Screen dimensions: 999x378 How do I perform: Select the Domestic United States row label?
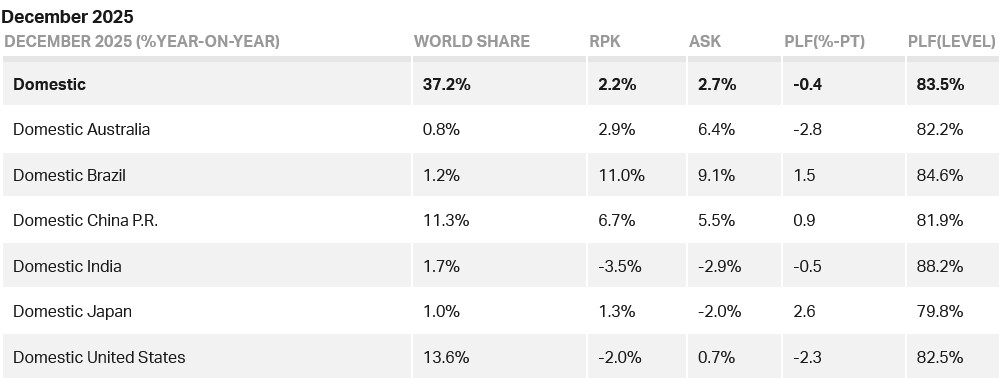(x=99, y=357)
